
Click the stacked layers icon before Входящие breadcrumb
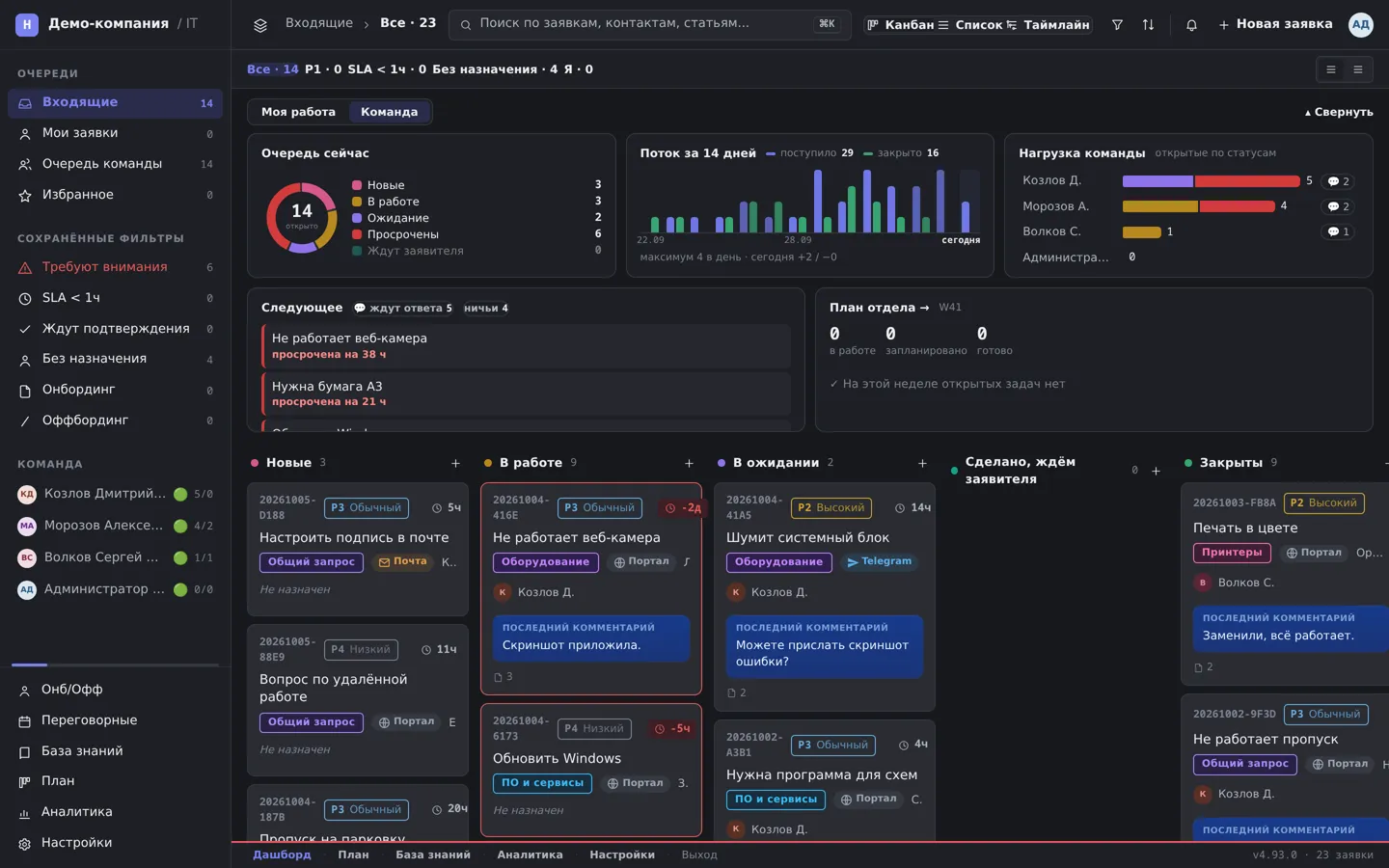(260, 25)
